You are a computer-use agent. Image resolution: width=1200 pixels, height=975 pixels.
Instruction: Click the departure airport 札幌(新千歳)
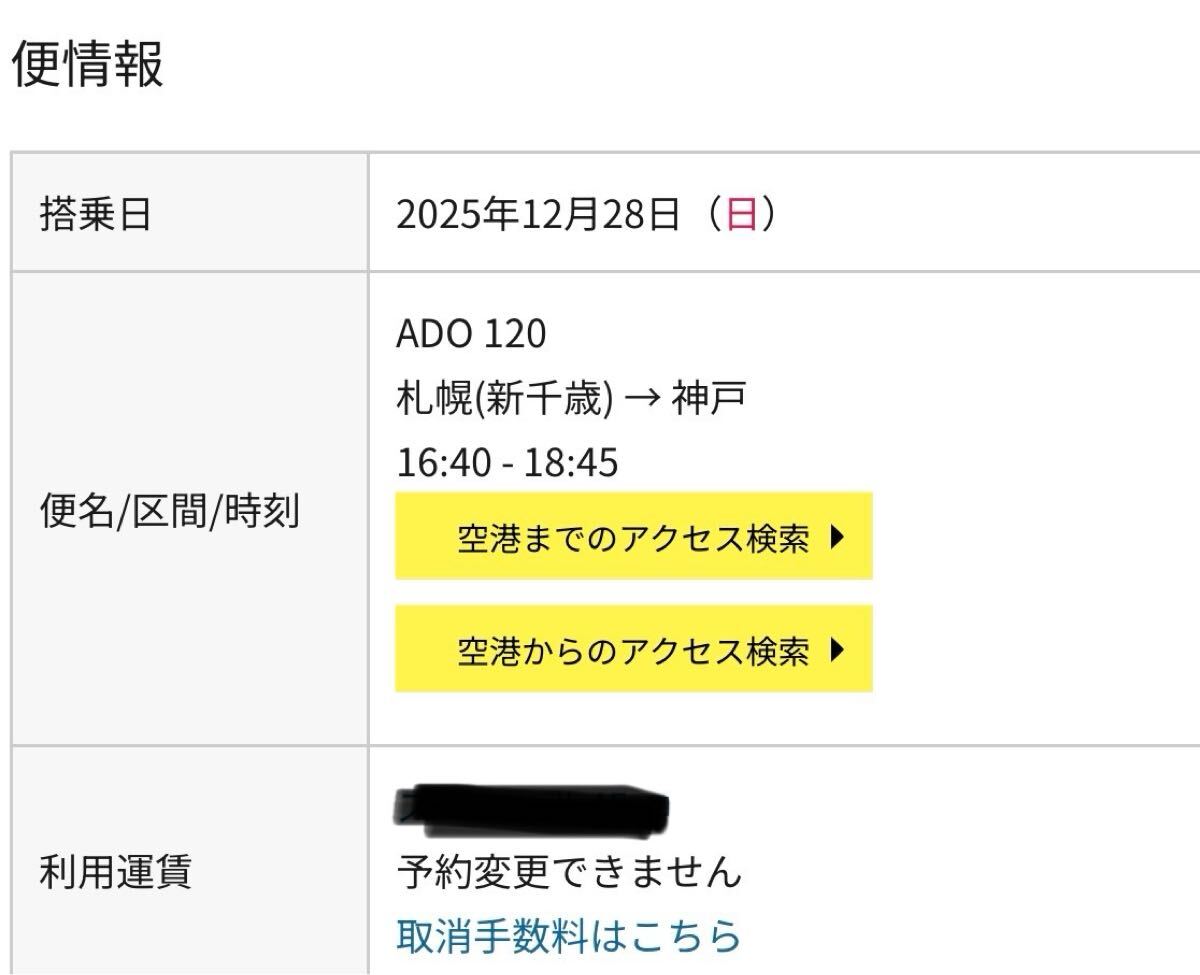coord(504,399)
